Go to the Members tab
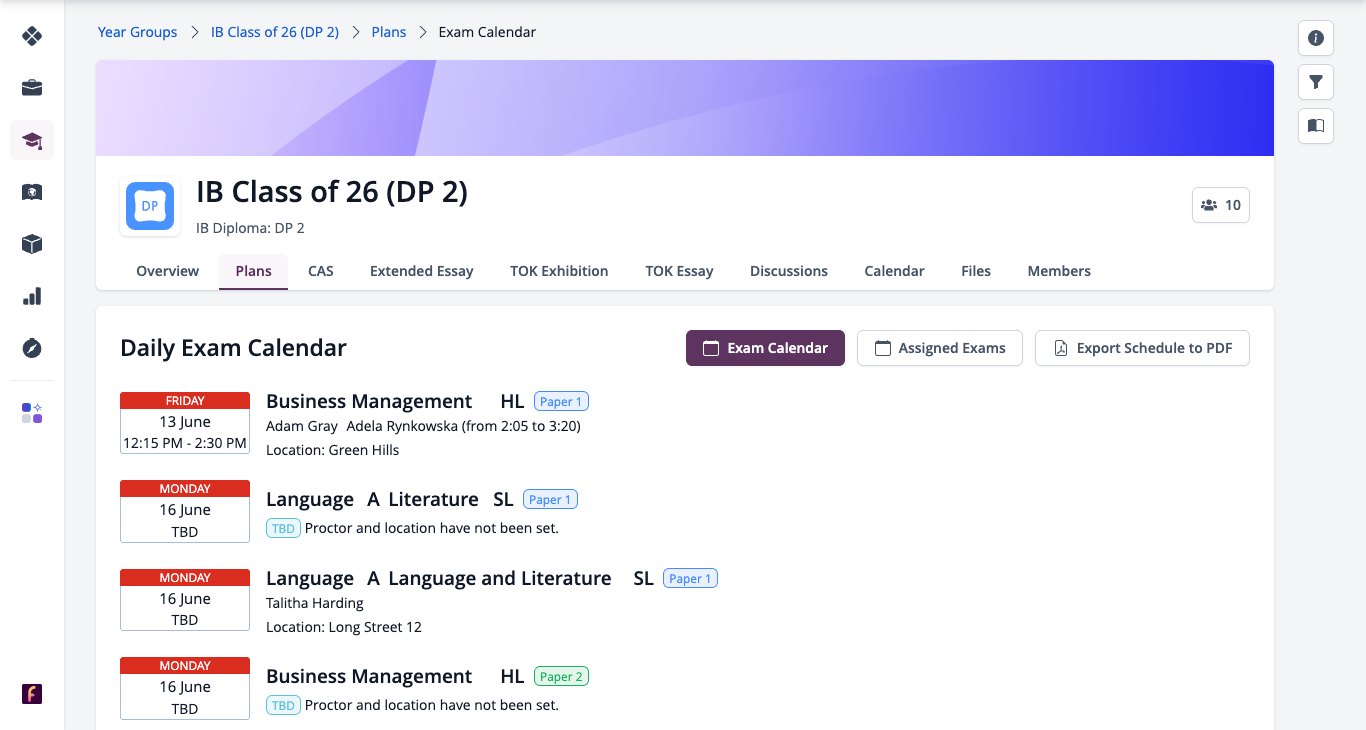The width and height of the screenshot is (1366, 730). click(1059, 271)
